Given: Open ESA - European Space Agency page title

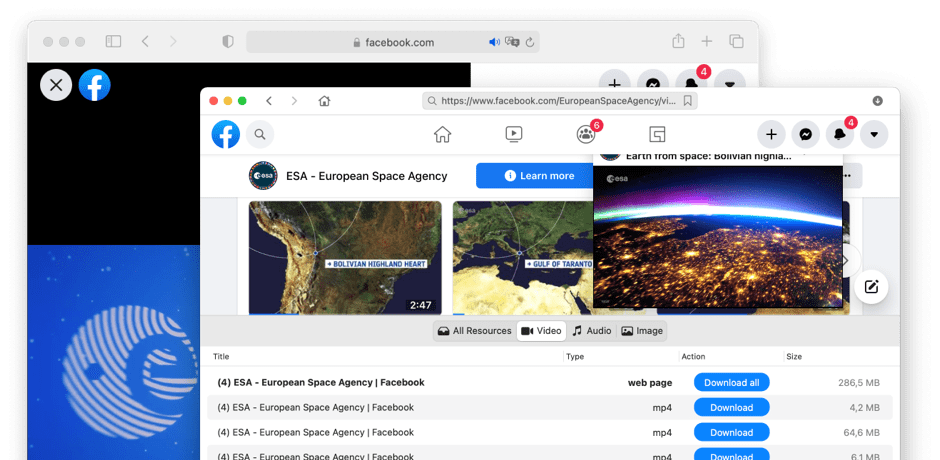Looking at the screenshot, I should 366,176.
